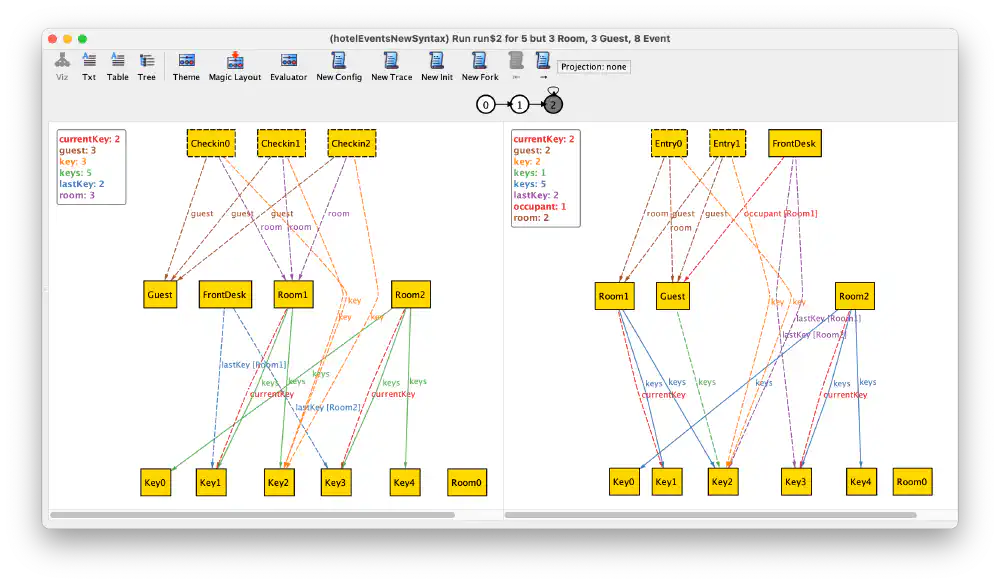Create a New Config
Viewport: 1000px width, 584px height.
339,66
